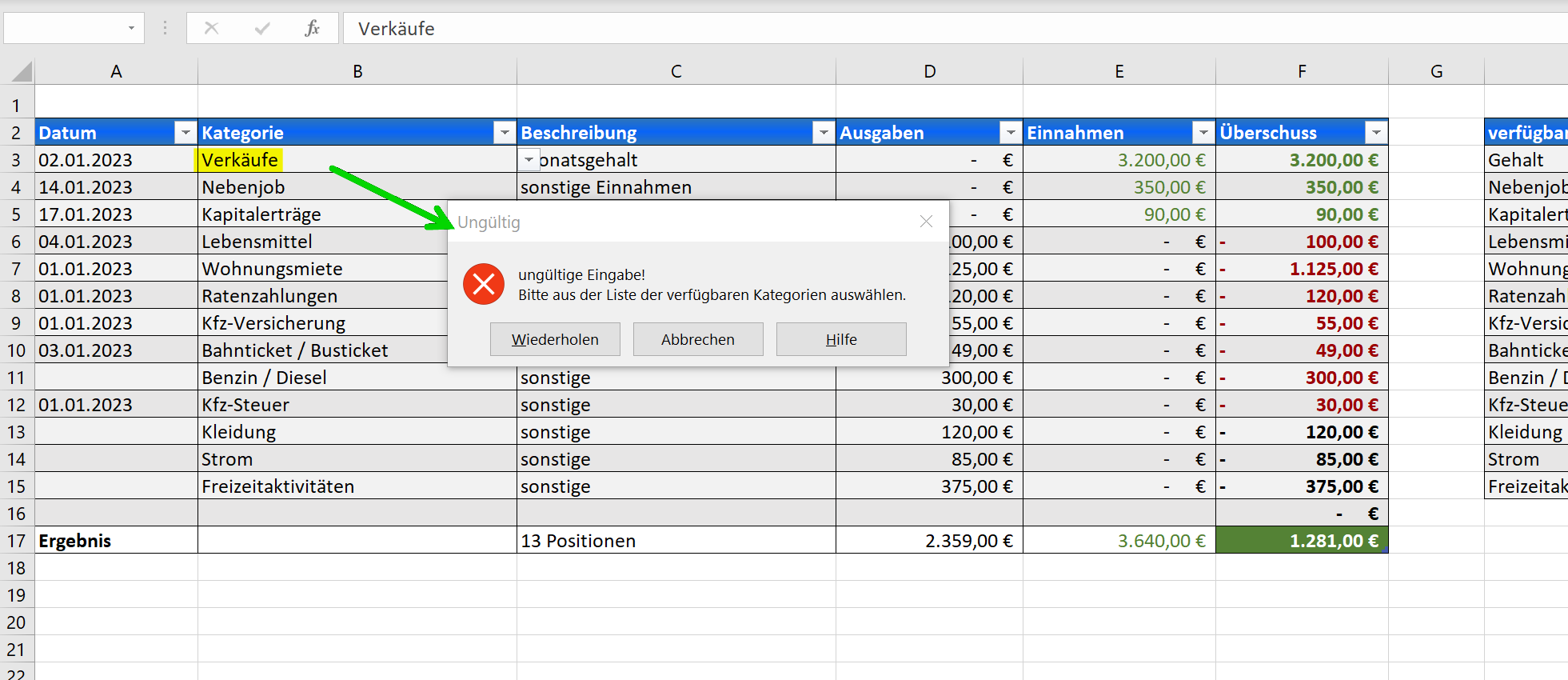This screenshot has width=1568, height=680.
Task: Click the Select All corner triangle
Action: point(22,71)
